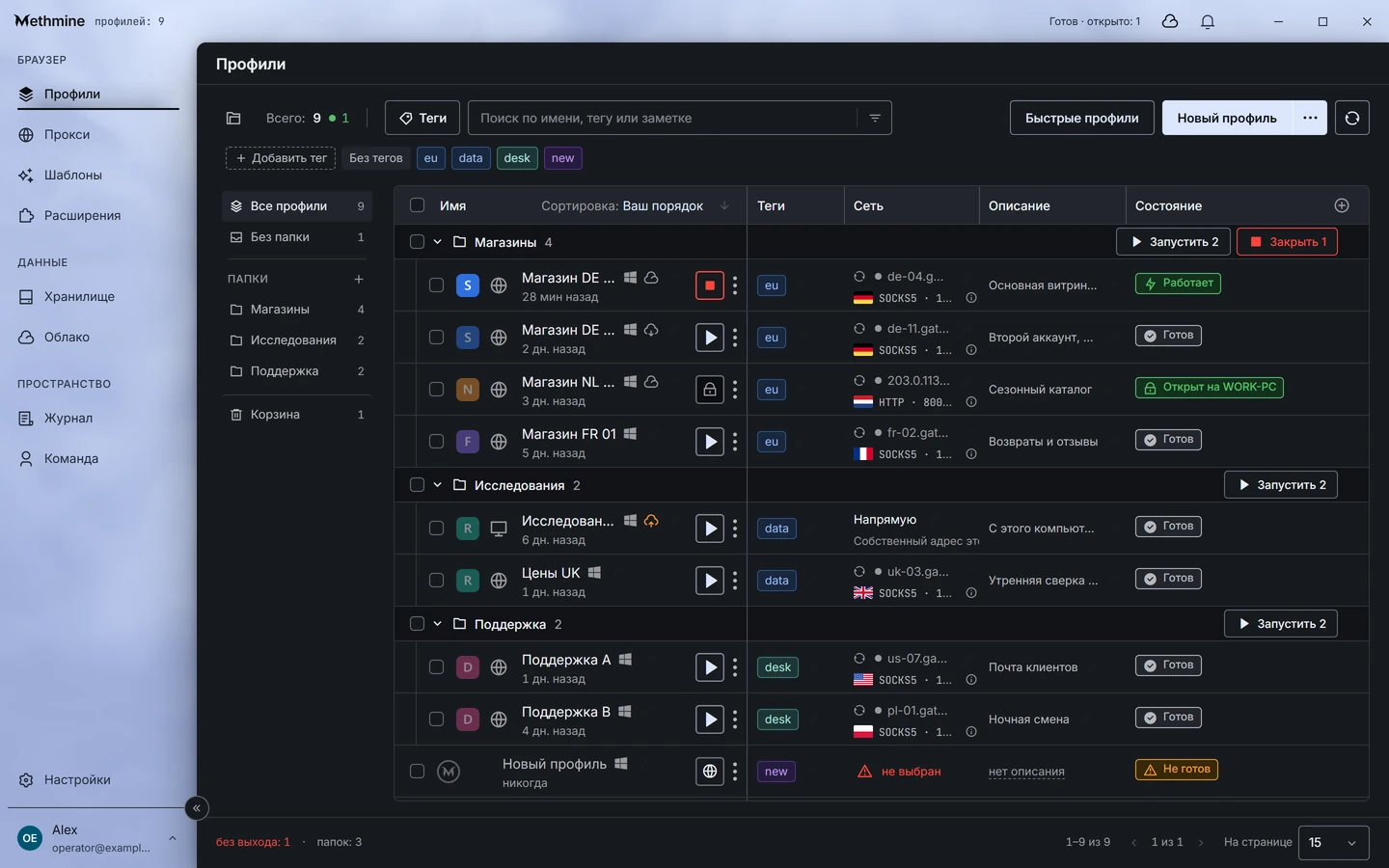Screen dimensions: 1389x868
Task: Expand the Alex account menu
Action: pos(98,838)
